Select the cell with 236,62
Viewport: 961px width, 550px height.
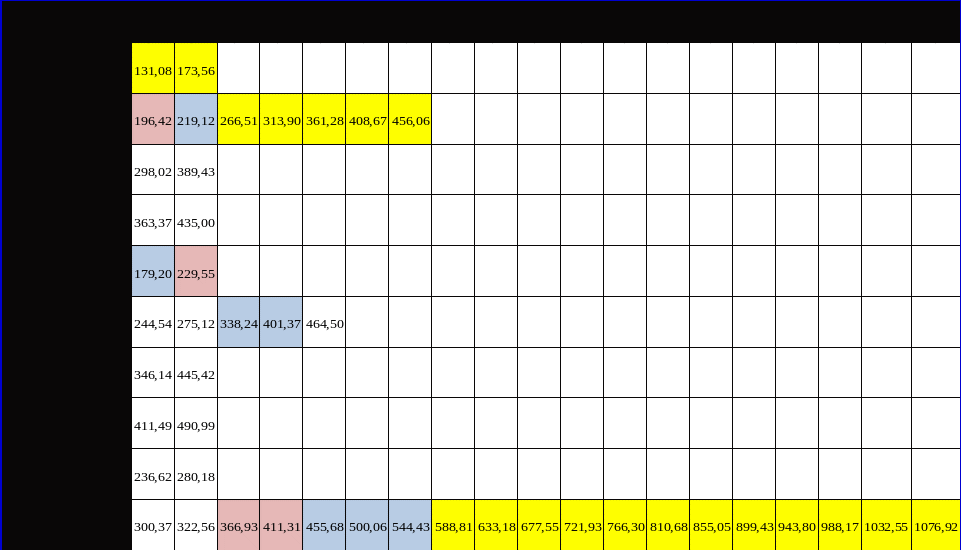[x=153, y=475]
